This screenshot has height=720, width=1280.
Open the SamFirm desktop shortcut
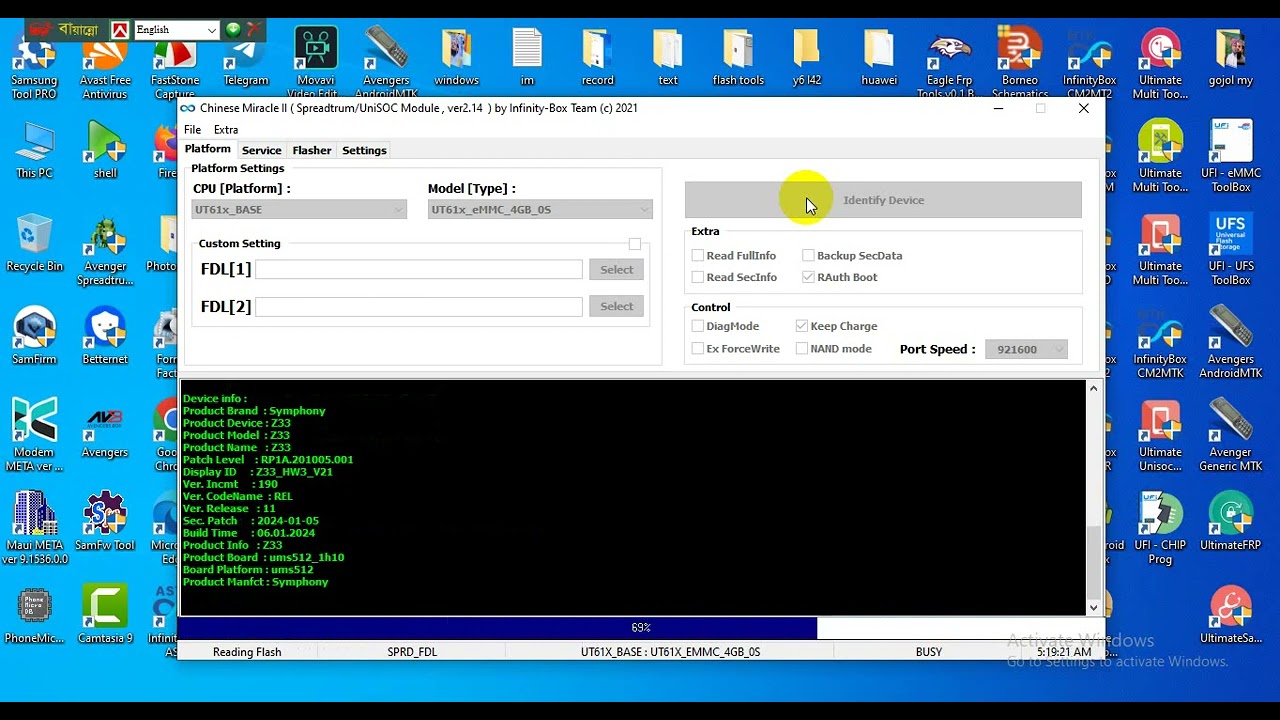tap(34, 336)
